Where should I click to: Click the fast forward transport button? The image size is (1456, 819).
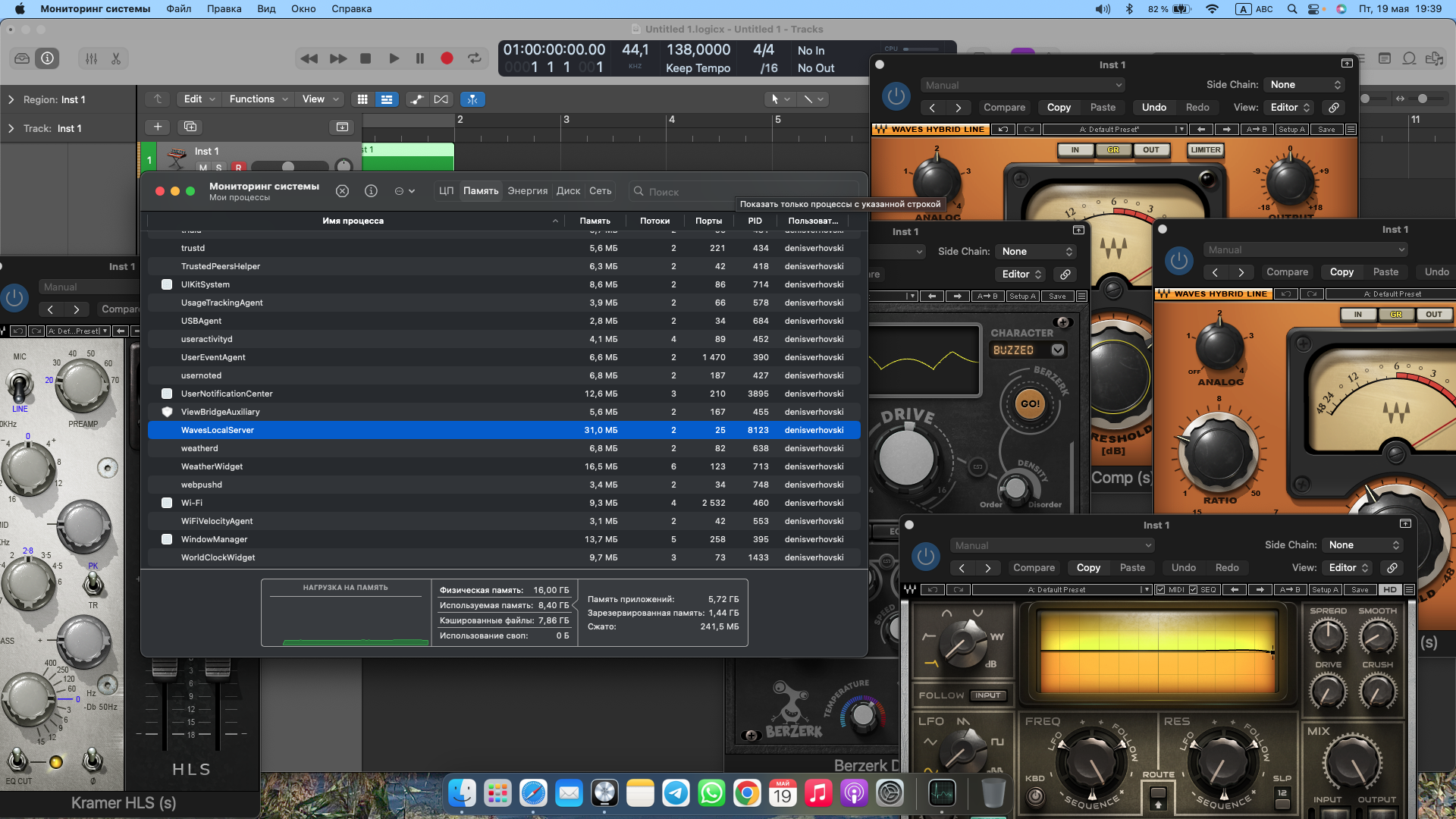click(x=338, y=58)
